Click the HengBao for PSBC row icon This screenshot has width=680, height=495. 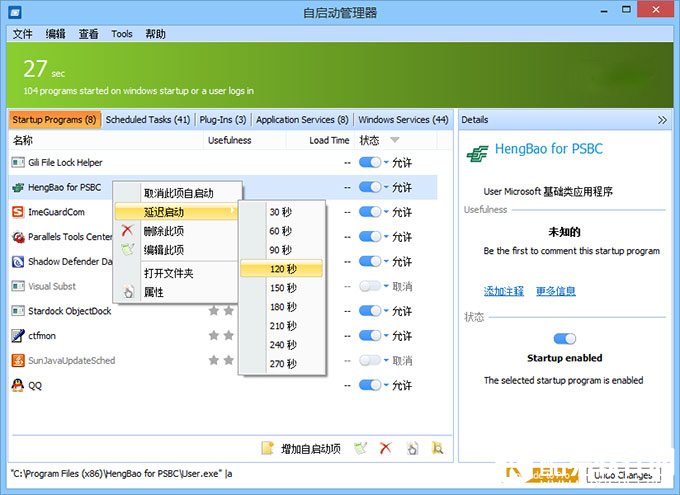tap(18, 187)
